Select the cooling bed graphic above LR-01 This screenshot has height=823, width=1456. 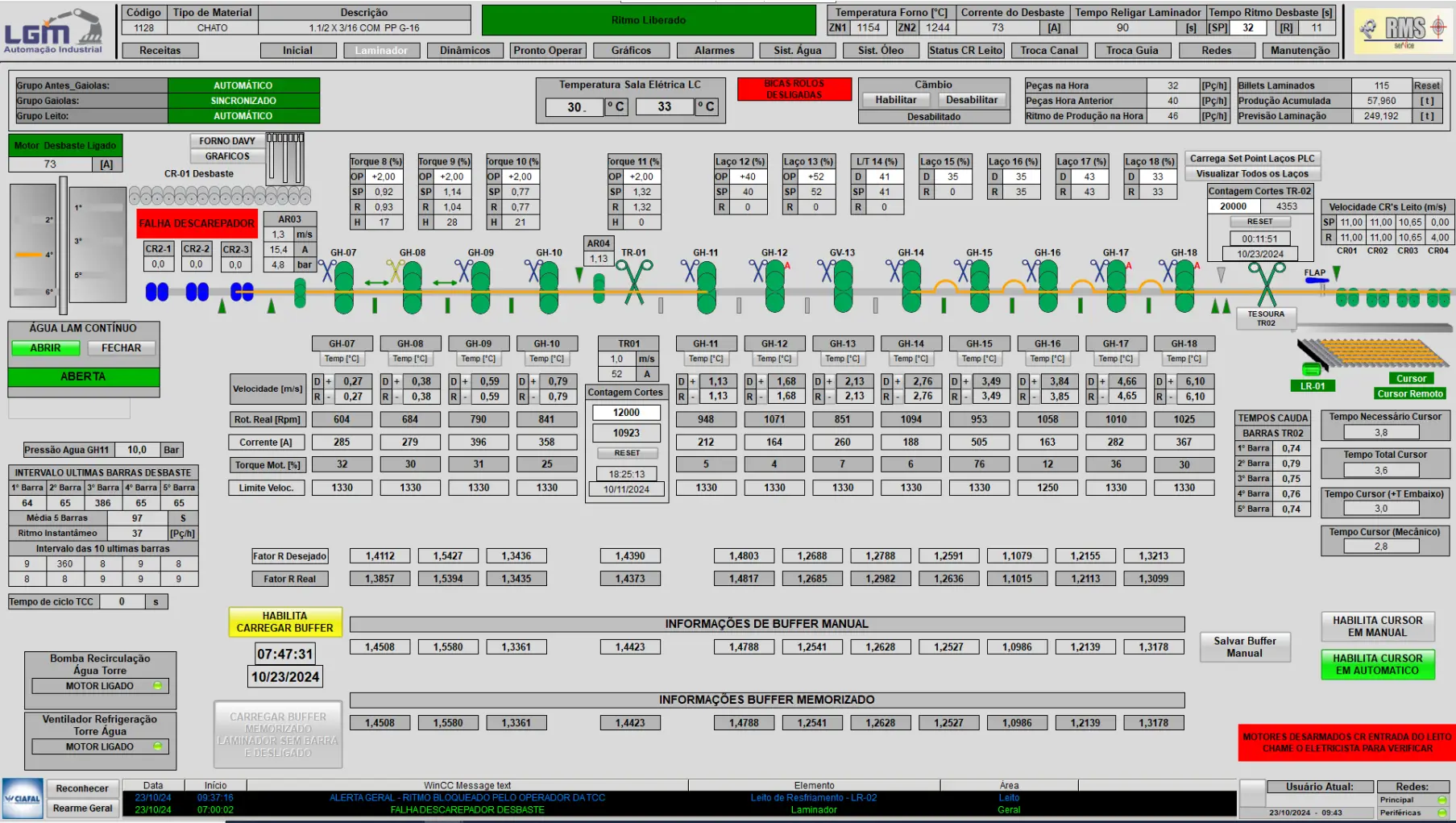pyautogui.click(x=1370, y=354)
